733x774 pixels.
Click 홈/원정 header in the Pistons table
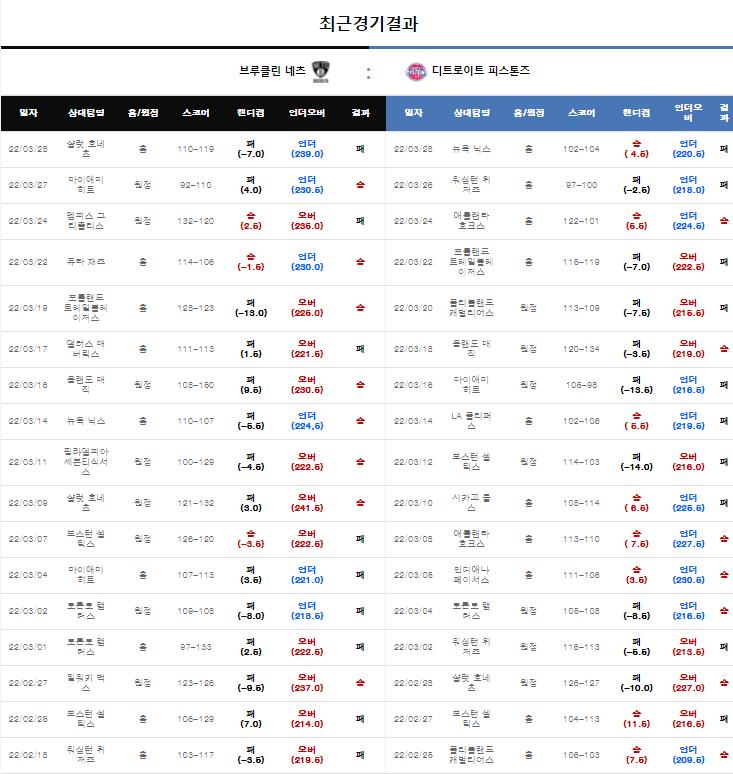(528, 113)
